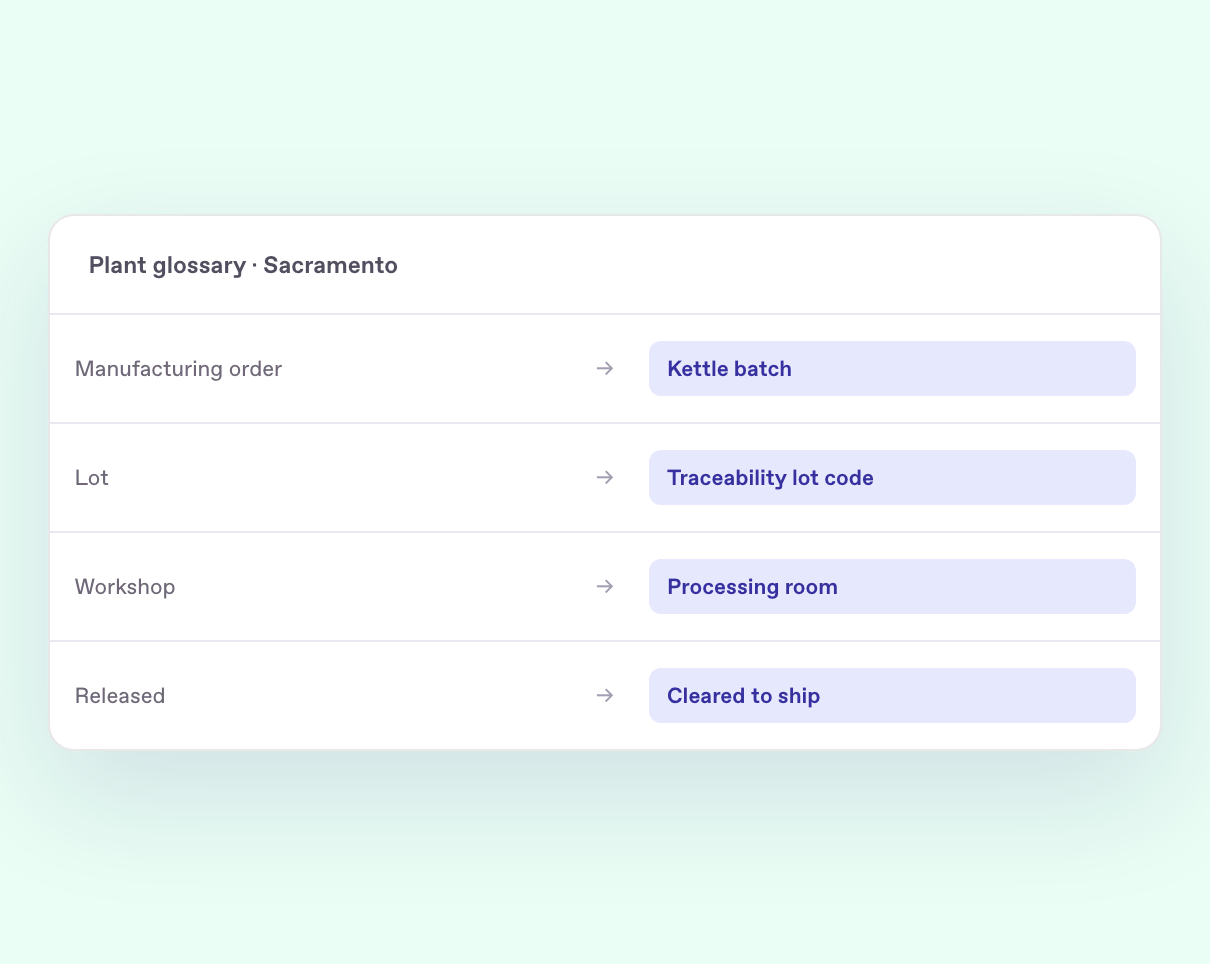The width and height of the screenshot is (1210, 964).
Task: Click the Plant glossary title text
Action: (x=167, y=266)
